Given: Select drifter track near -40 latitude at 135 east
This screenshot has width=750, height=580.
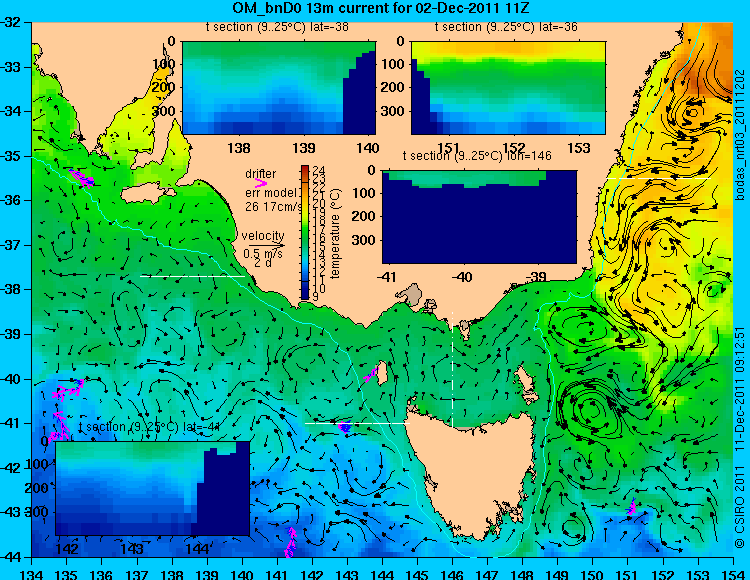Looking at the screenshot, I should pyautogui.click(x=67, y=389).
